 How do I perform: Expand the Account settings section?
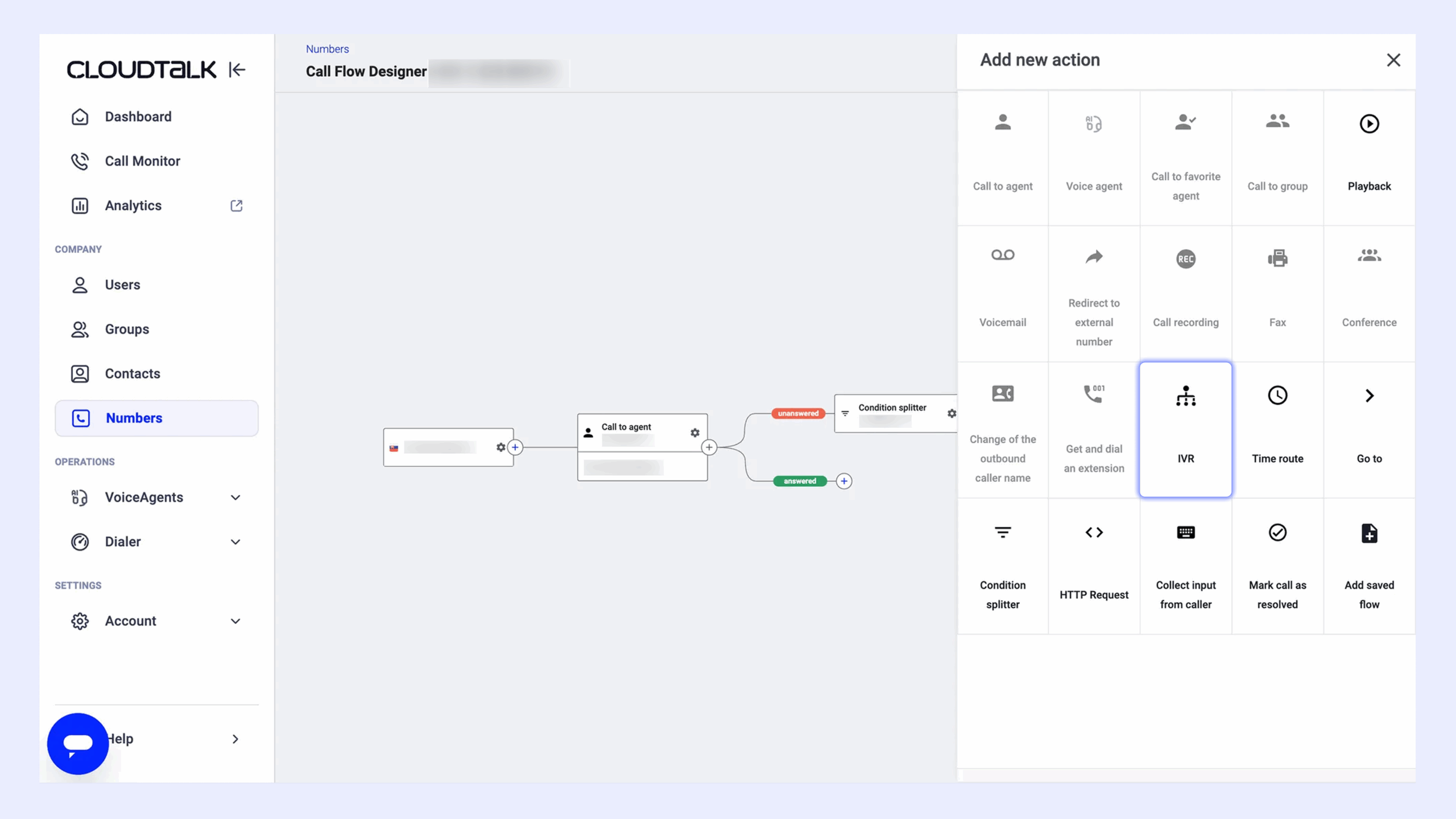pos(235,621)
